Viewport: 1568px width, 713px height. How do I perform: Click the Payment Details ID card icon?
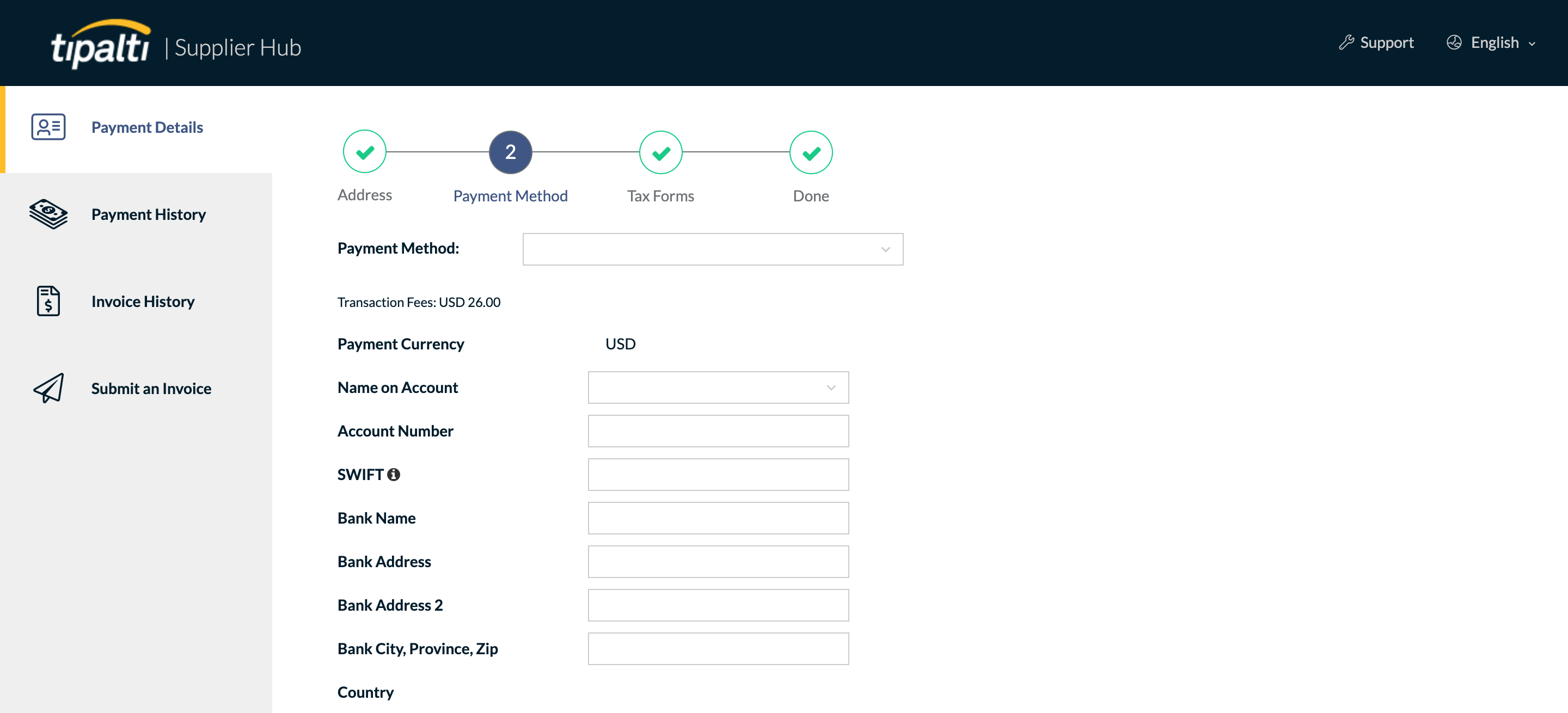[48, 126]
